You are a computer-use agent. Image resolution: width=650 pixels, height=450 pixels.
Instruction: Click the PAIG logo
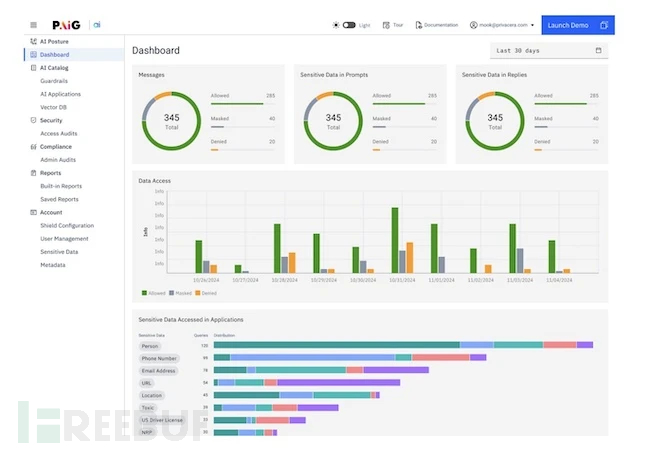(67, 25)
